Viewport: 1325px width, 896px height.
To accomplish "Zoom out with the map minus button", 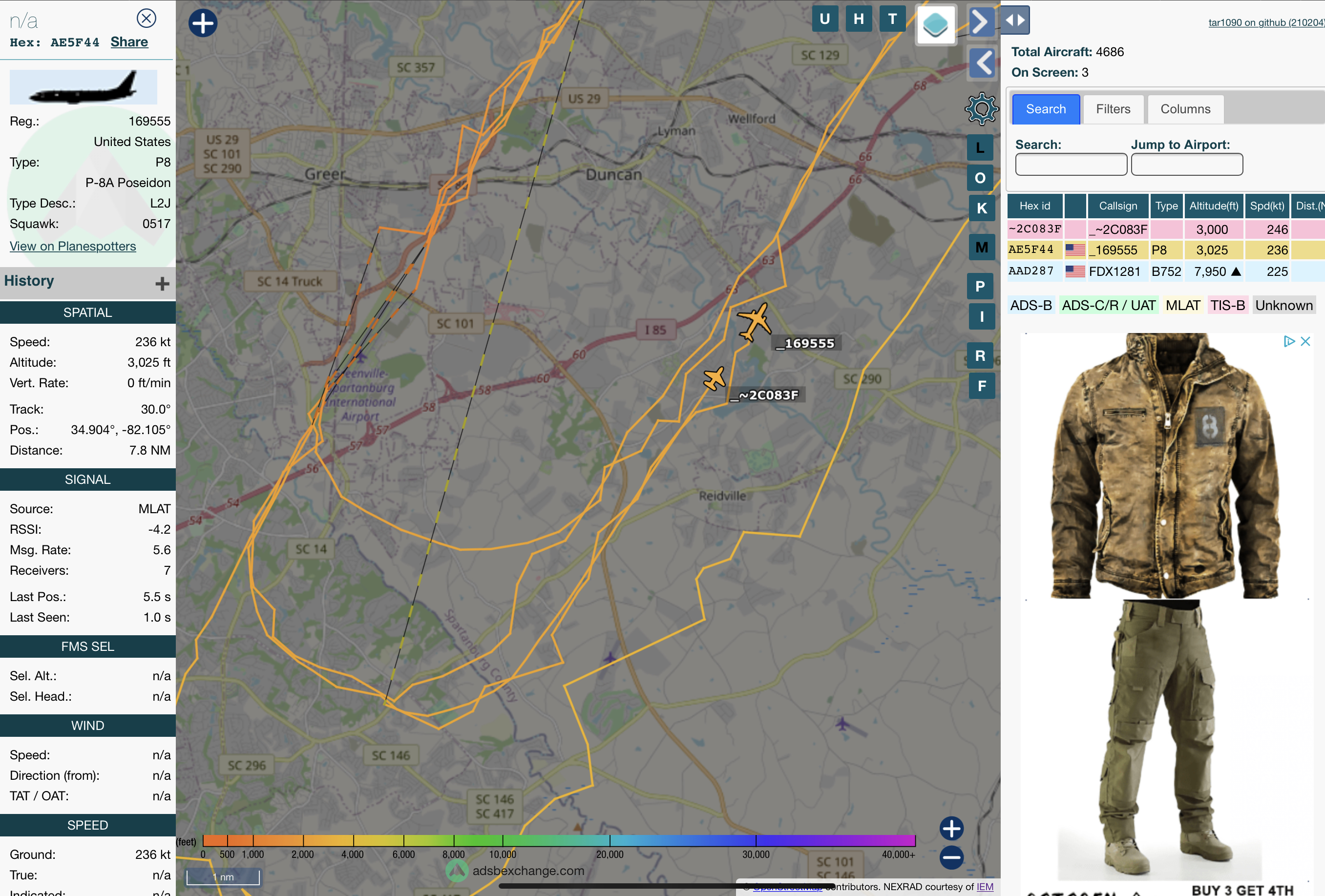I will tap(951, 857).
